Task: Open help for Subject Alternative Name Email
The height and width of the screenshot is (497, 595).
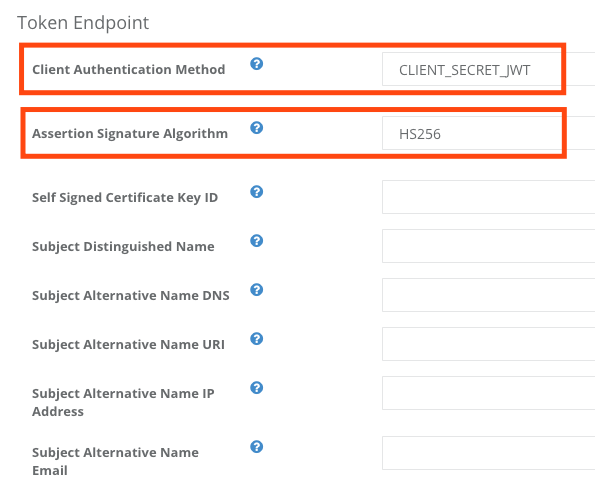Action: coord(257,447)
